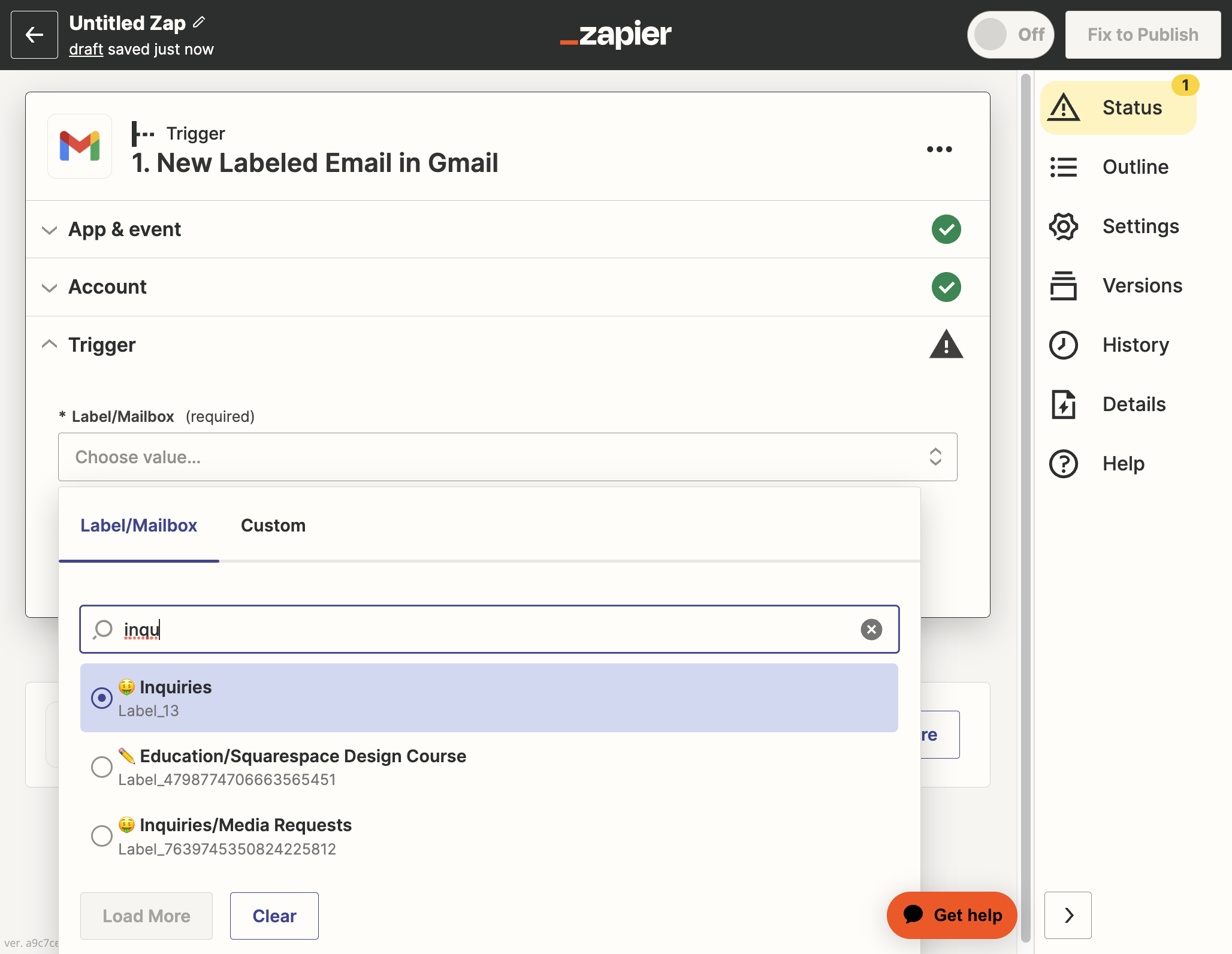The height and width of the screenshot is (954, 1232).
Task: Toggle the Zap On/Off switch
Action: pos(1010,35)
